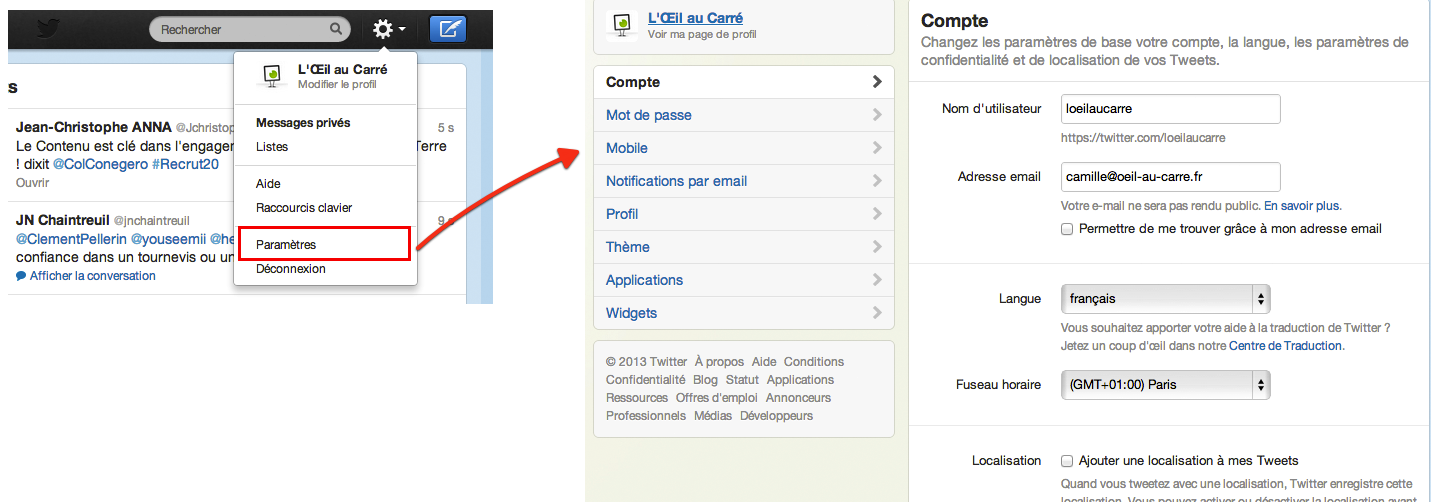Viewport: 1431px width, 502px height.
Task: Click the profile avatar in the settings sidebar
Action: (x=622, y=24)
